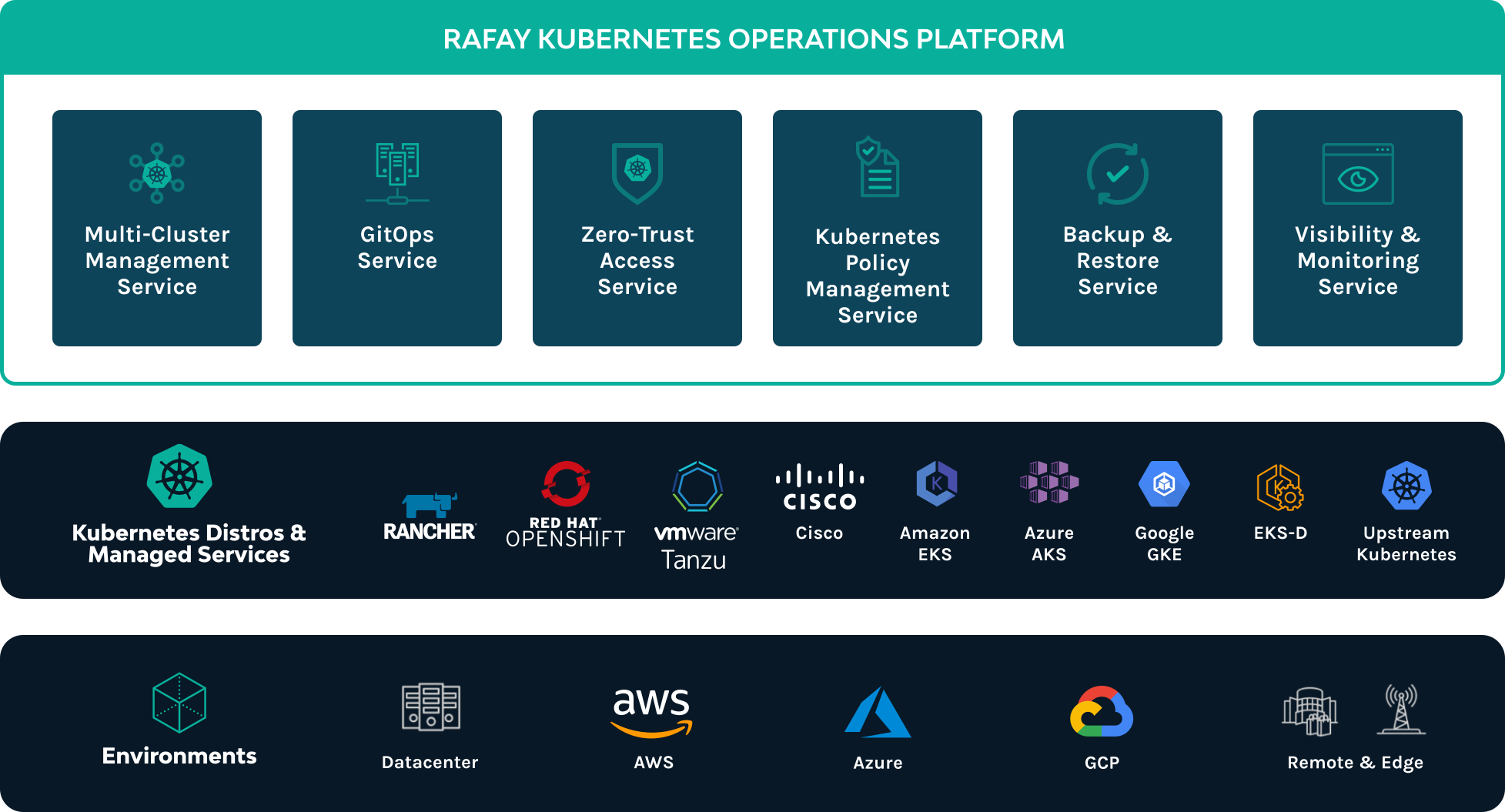The image size is (1505, 812).
Task: Click the Upstream Kubernetes label
Action: pos(1406,543)
